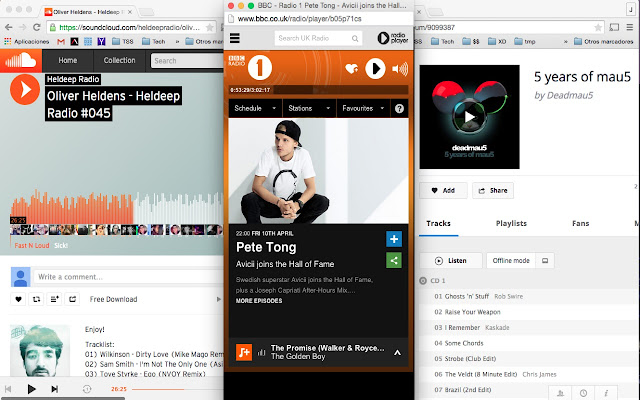Switch to Tracks tab
Viewport: 640px width, 400px height.
[x=438, y=223]
